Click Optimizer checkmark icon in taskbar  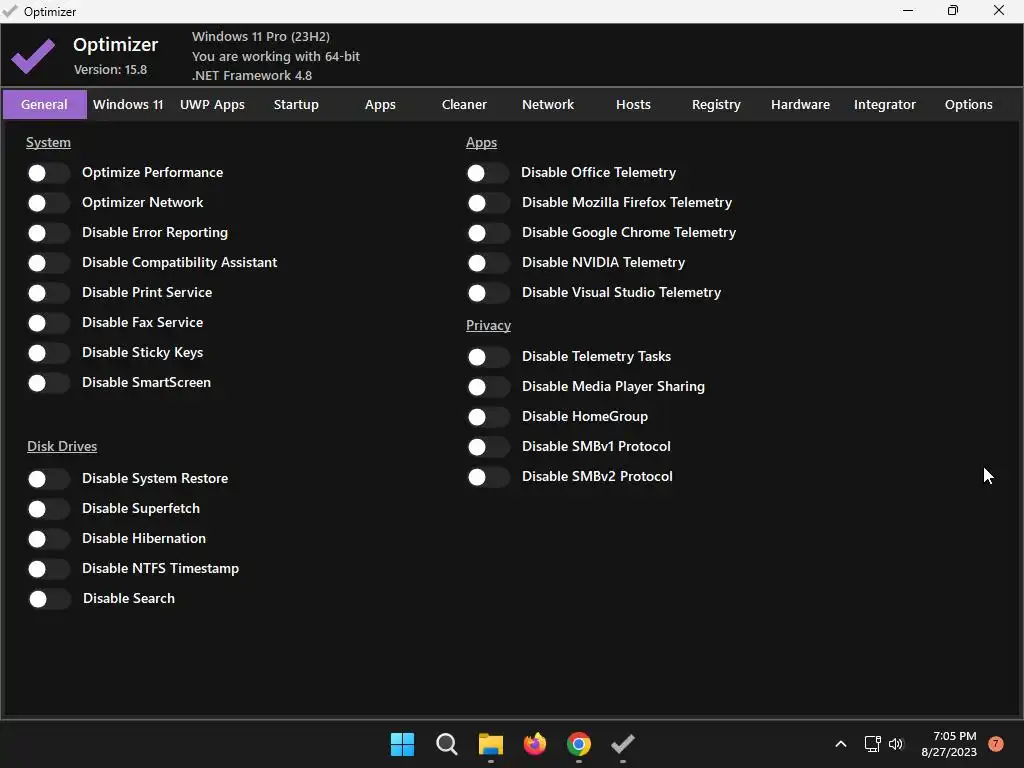tap(622, 744)
